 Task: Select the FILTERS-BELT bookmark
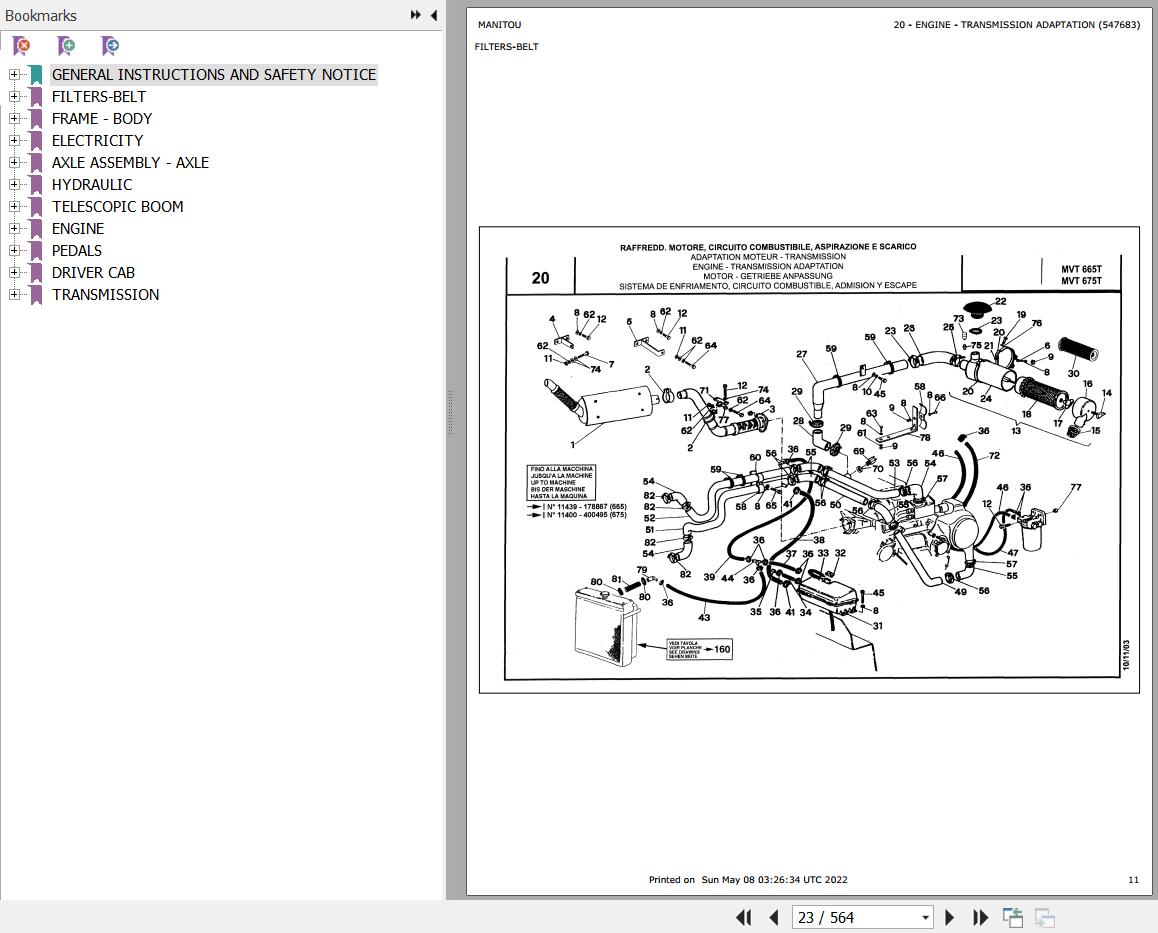(x=99, y=97)
